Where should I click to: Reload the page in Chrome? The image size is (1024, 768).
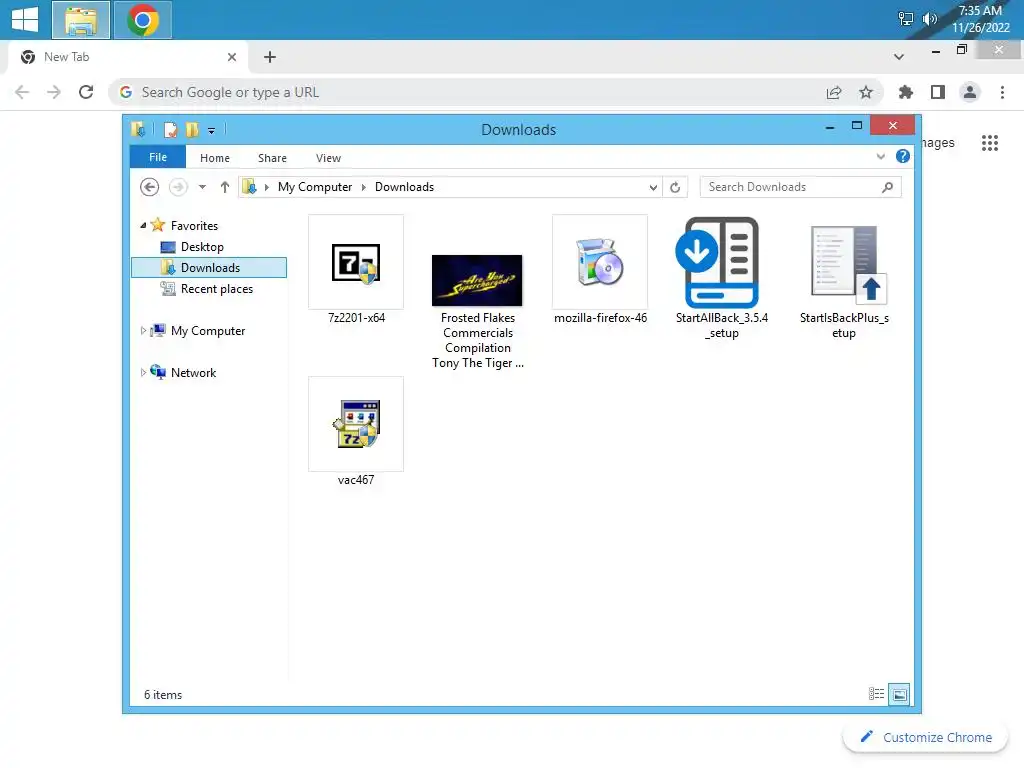pos(86,92)
